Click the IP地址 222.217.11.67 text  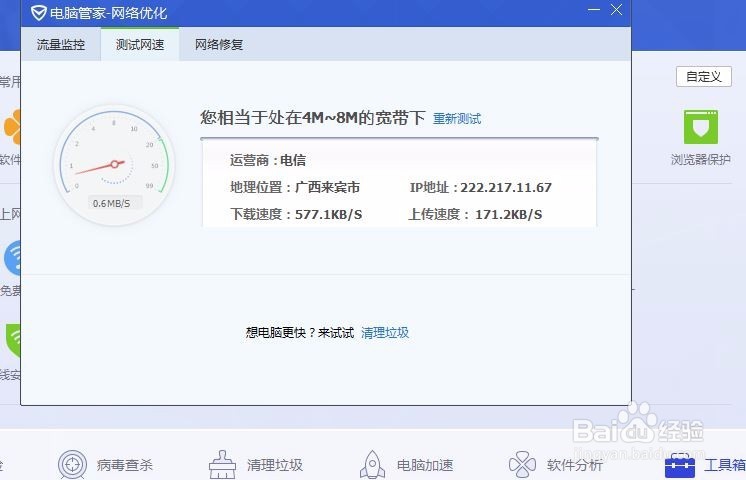[x=481, y=187]
